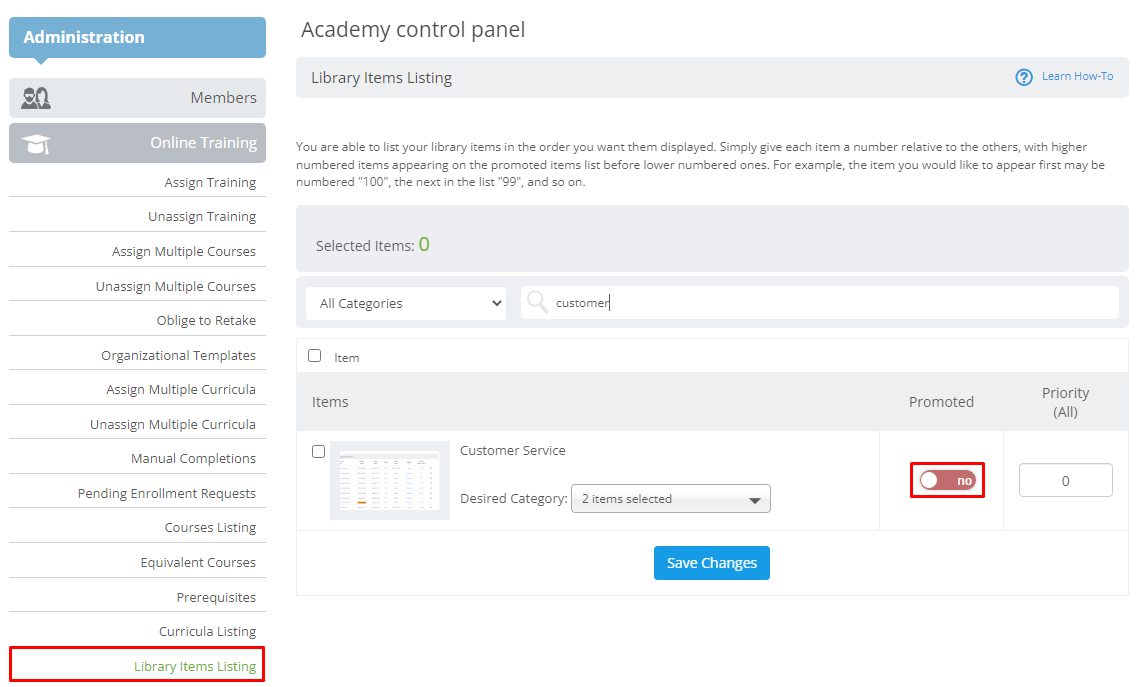Expand the Desired Category multi-select dropdown

coord(670,499)
